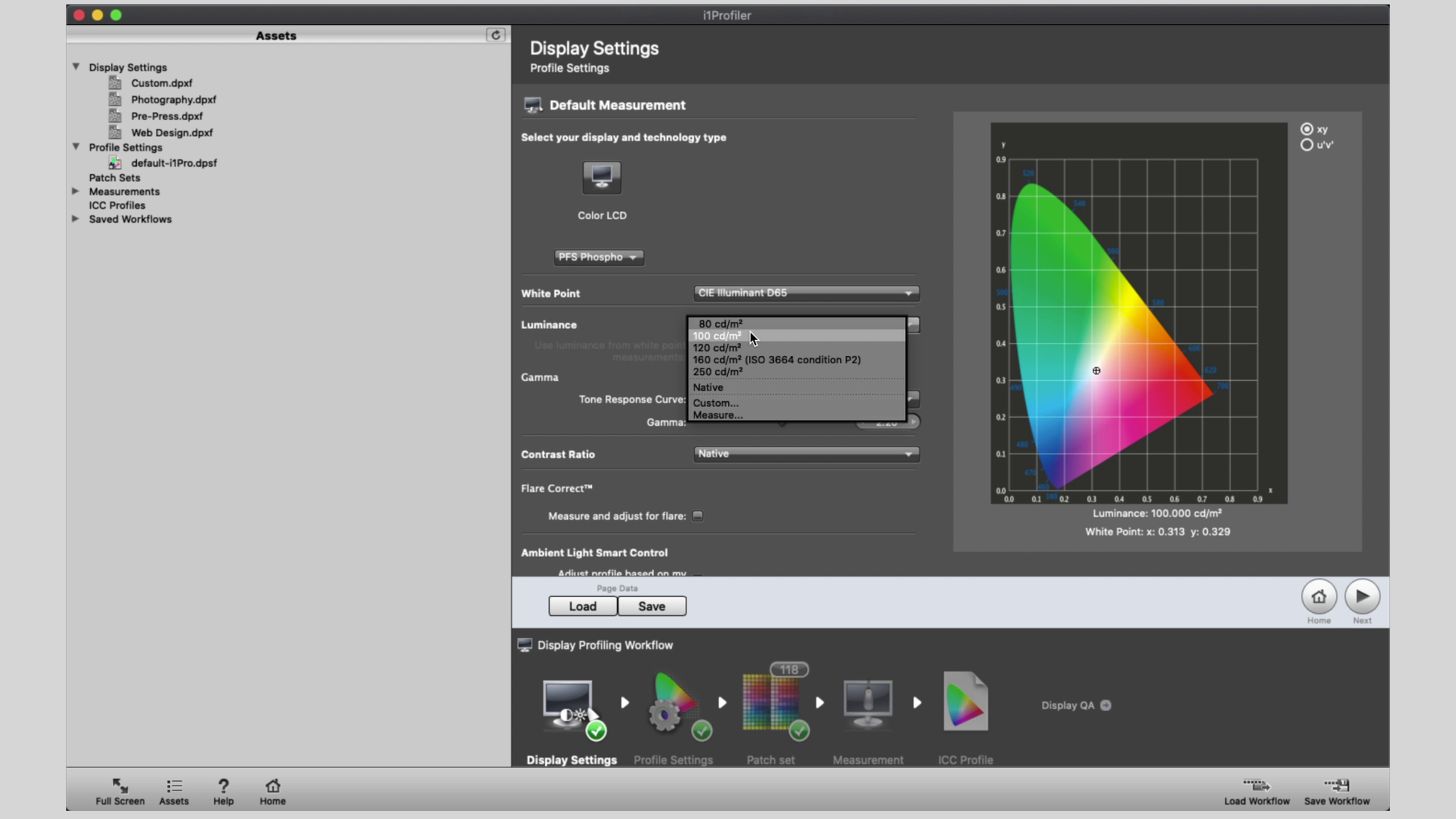This screenshot has width=1456, height=819.
Task: Expand the Measurements tree group
Action: click(75, 191)
